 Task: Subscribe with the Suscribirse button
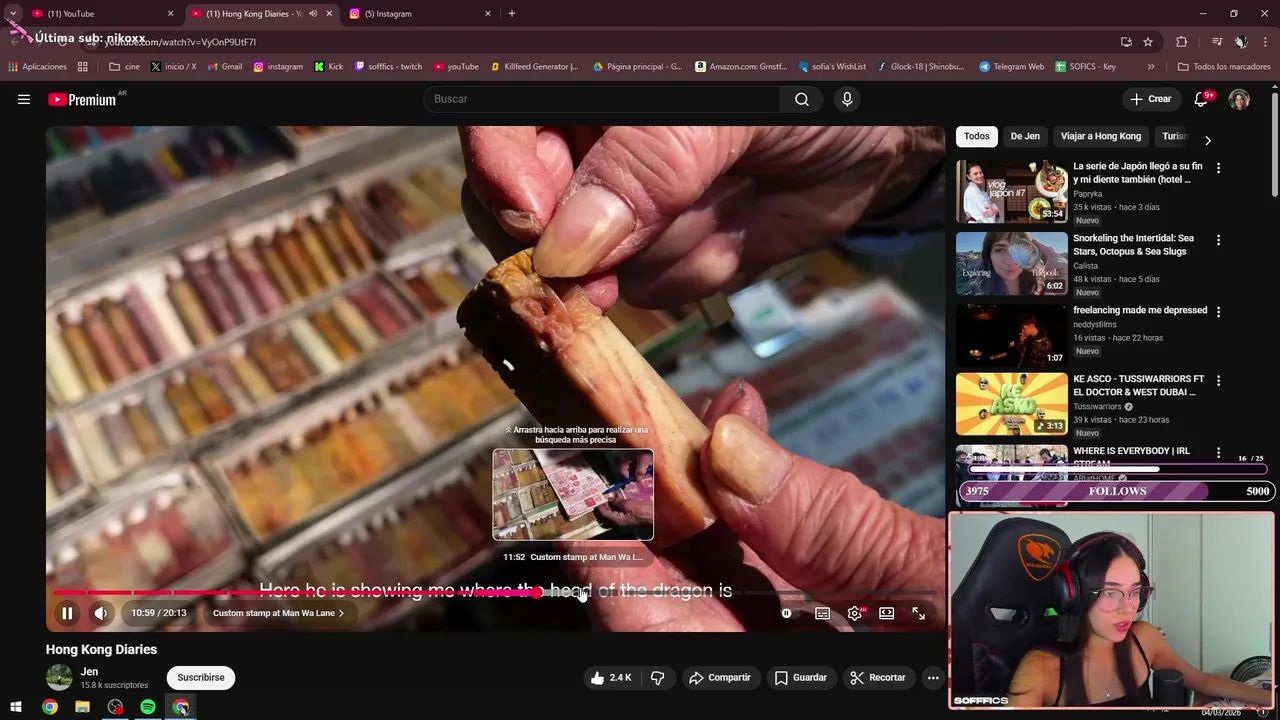tap(201, 677)
